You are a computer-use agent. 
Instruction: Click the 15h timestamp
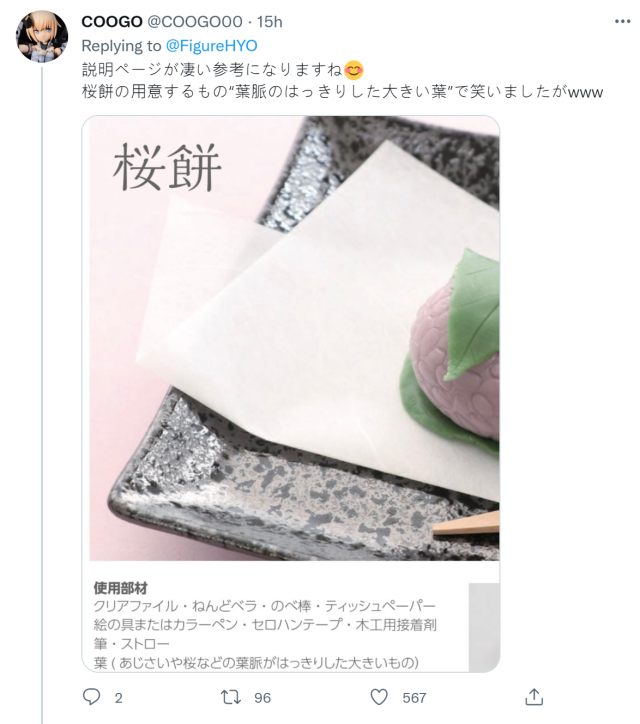click(x=270, y=22)
